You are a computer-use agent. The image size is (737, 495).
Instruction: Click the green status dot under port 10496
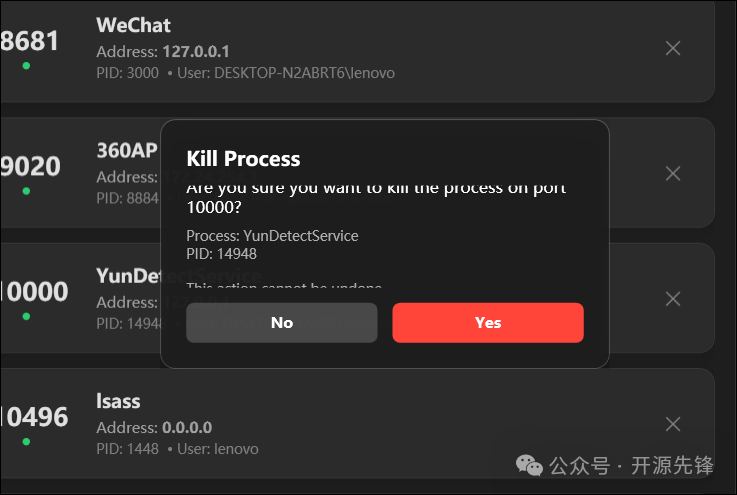coord(26,441)
